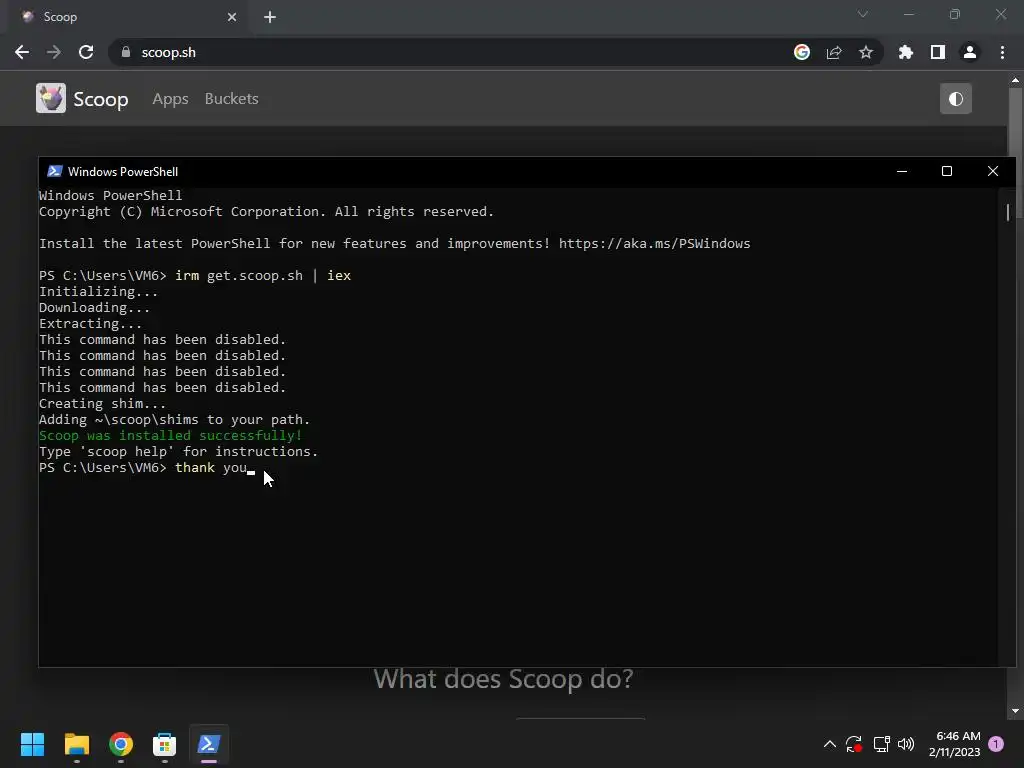Image resolution: width=1024 pixels, height=768 pixels.
Task: Open Chrome tab search chevron
Action: (863, 14)
